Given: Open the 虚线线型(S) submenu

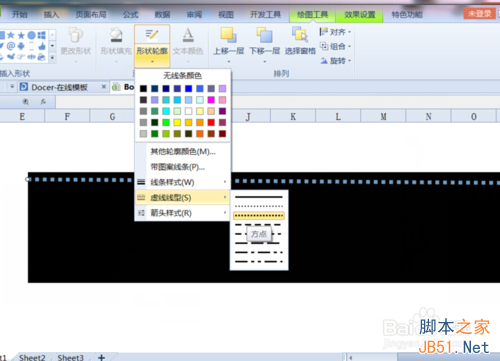Looking at the screenshot, I should (183, 197).
